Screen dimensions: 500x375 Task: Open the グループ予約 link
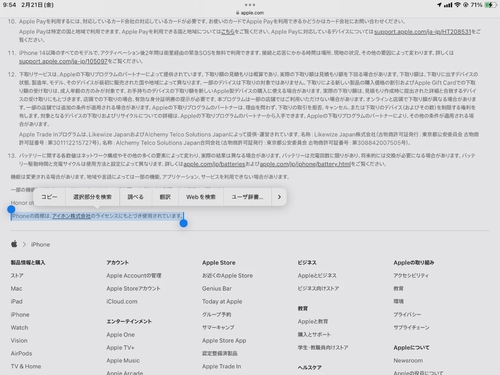click(x=217, y=315)
